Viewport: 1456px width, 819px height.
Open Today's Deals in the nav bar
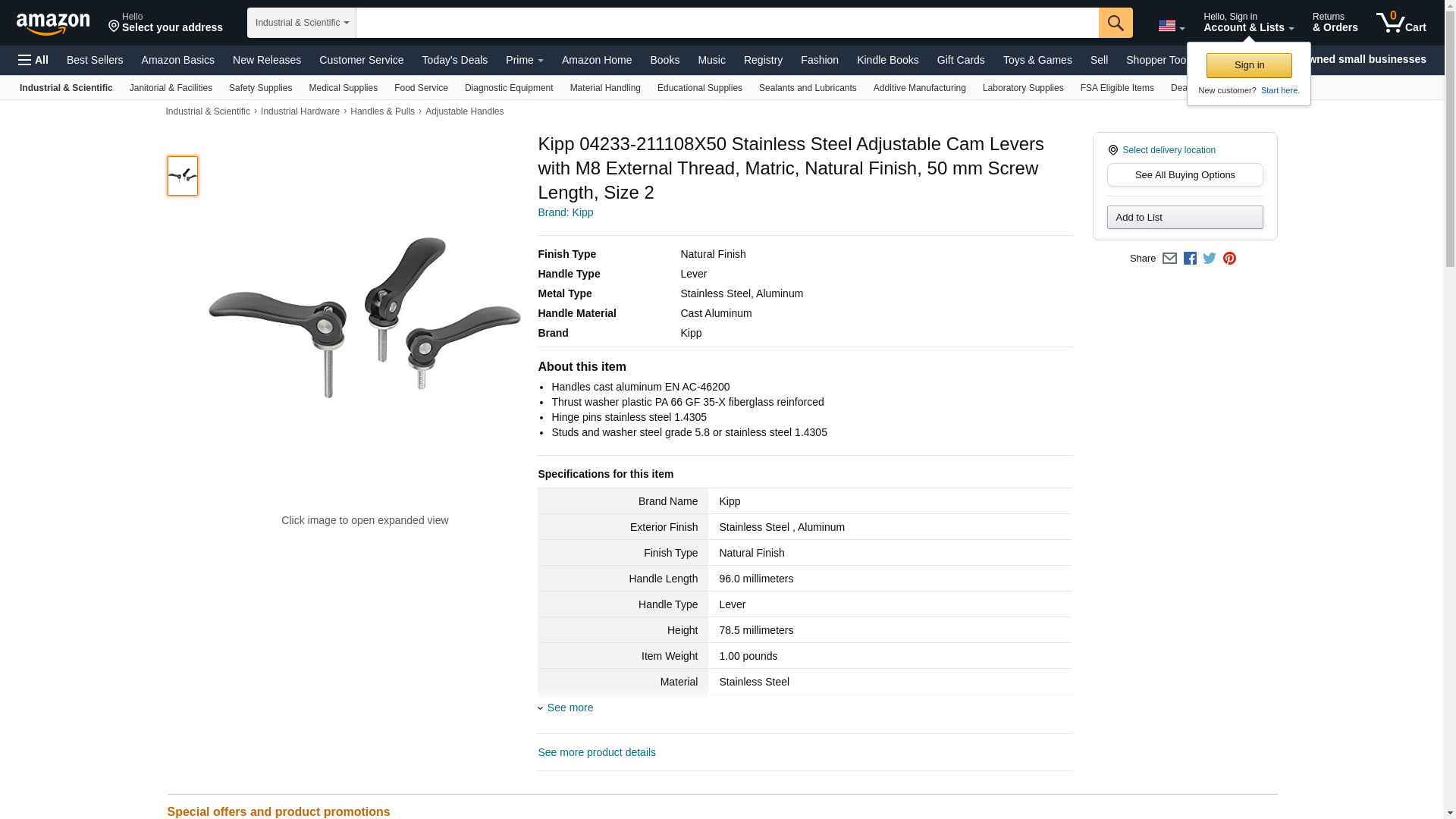pos(455,60)
